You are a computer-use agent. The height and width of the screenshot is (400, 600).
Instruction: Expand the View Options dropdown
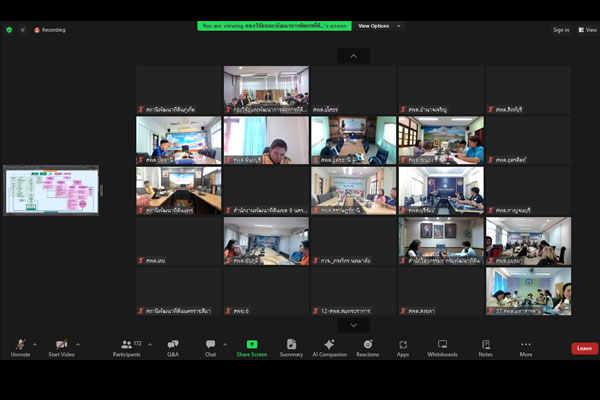380,26
